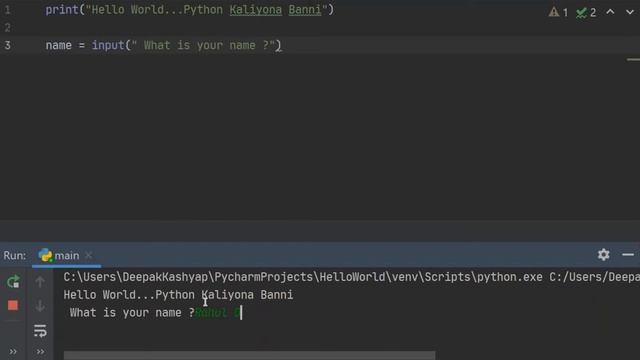The image size is (640, 360).
Task: Close the main run tab
Action: tap(89, 256)
